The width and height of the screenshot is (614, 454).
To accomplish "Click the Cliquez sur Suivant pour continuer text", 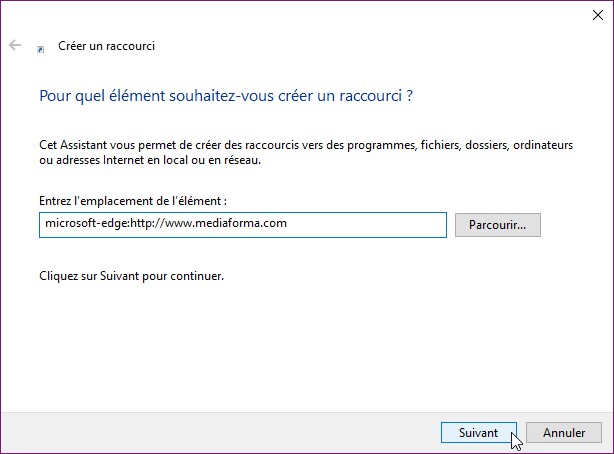I will (131, 274).
